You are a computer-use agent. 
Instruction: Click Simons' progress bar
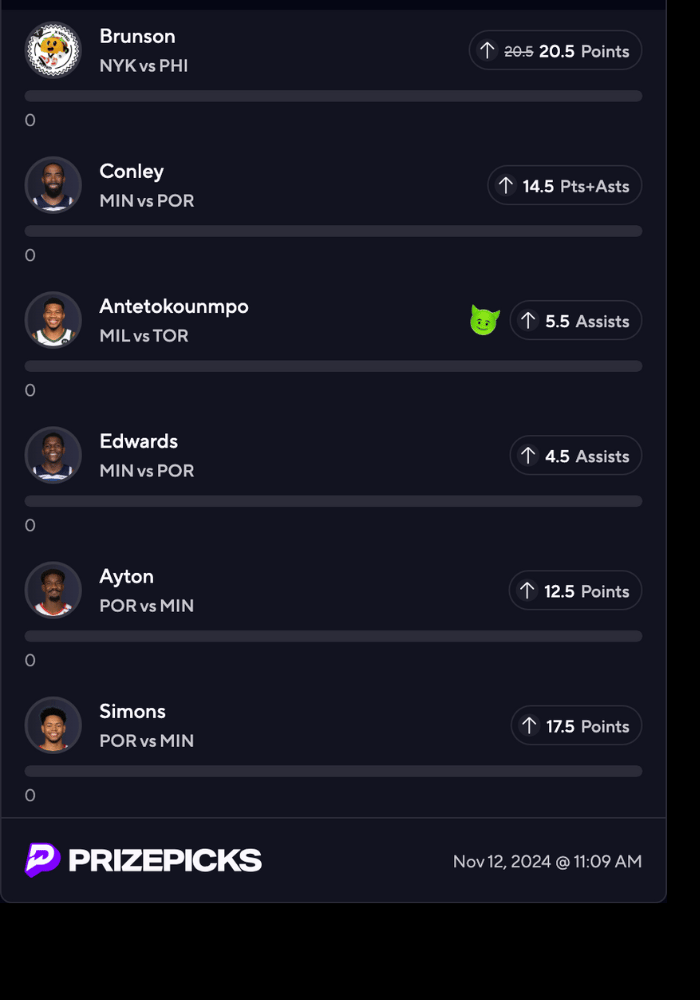333,771
